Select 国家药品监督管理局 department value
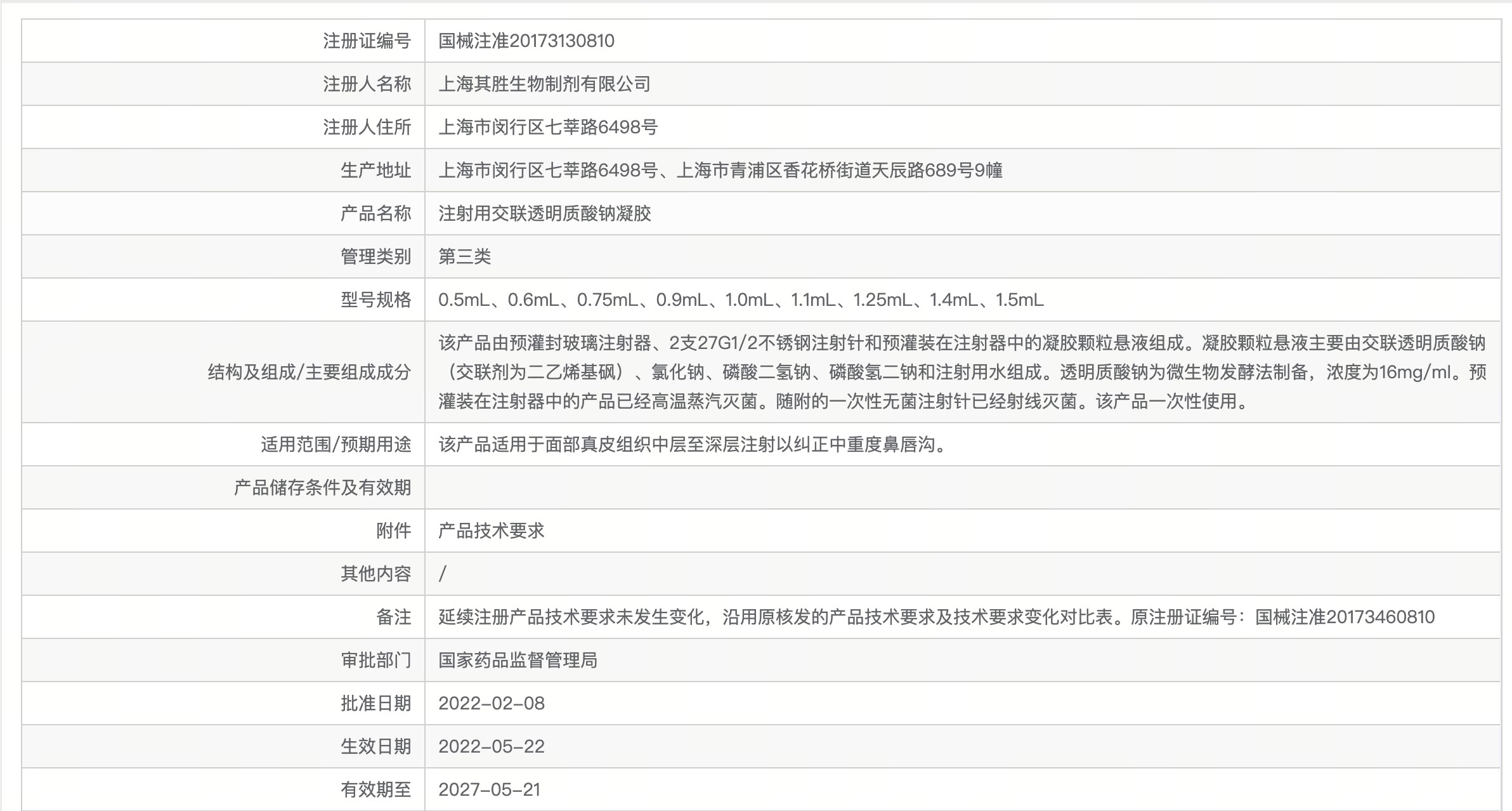Image resolution: width=1512 pixels, height=811 pixels. click(518, 660)
